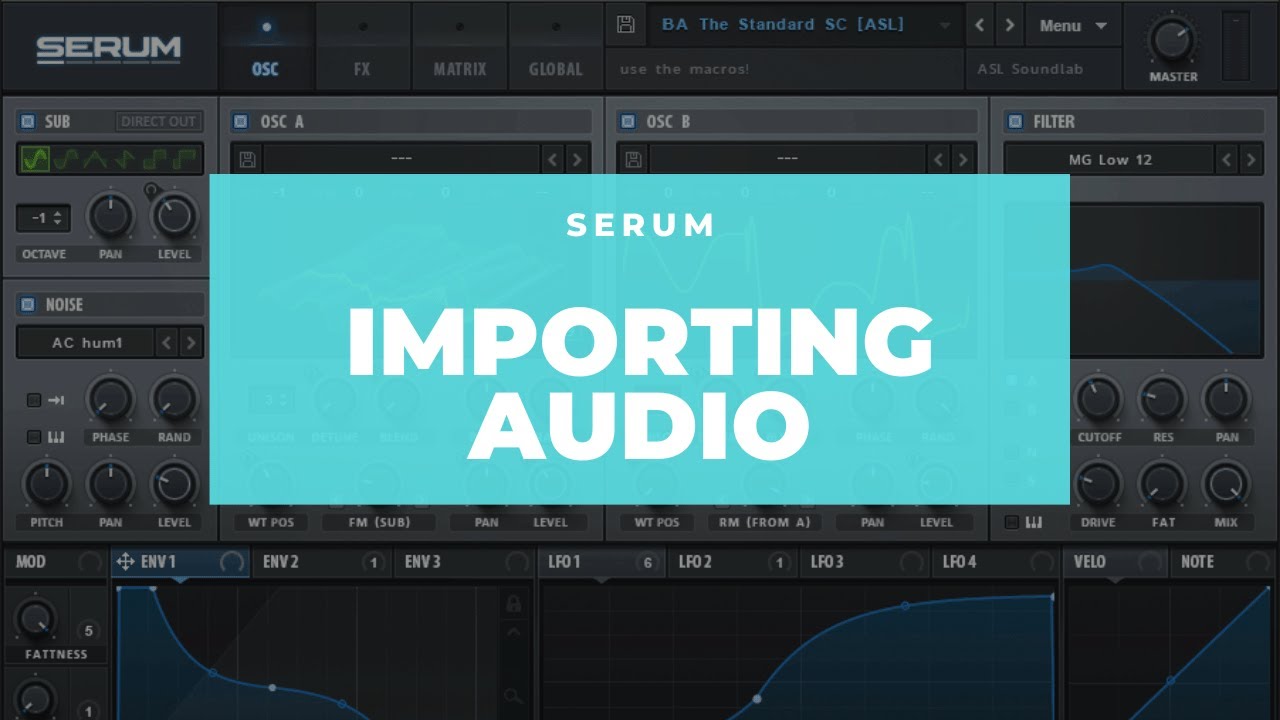Image resolution: width=1280 pixels, height=720 pixels.
Task: Click the Sub oscillator LEVEL knob
Action: pos(174,216)
